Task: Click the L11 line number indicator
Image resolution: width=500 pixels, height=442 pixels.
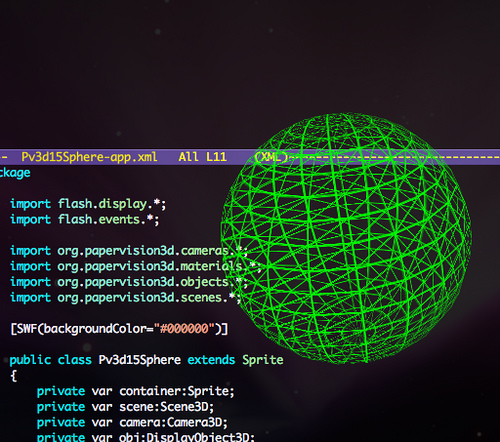Action: (x=216, y=157)
